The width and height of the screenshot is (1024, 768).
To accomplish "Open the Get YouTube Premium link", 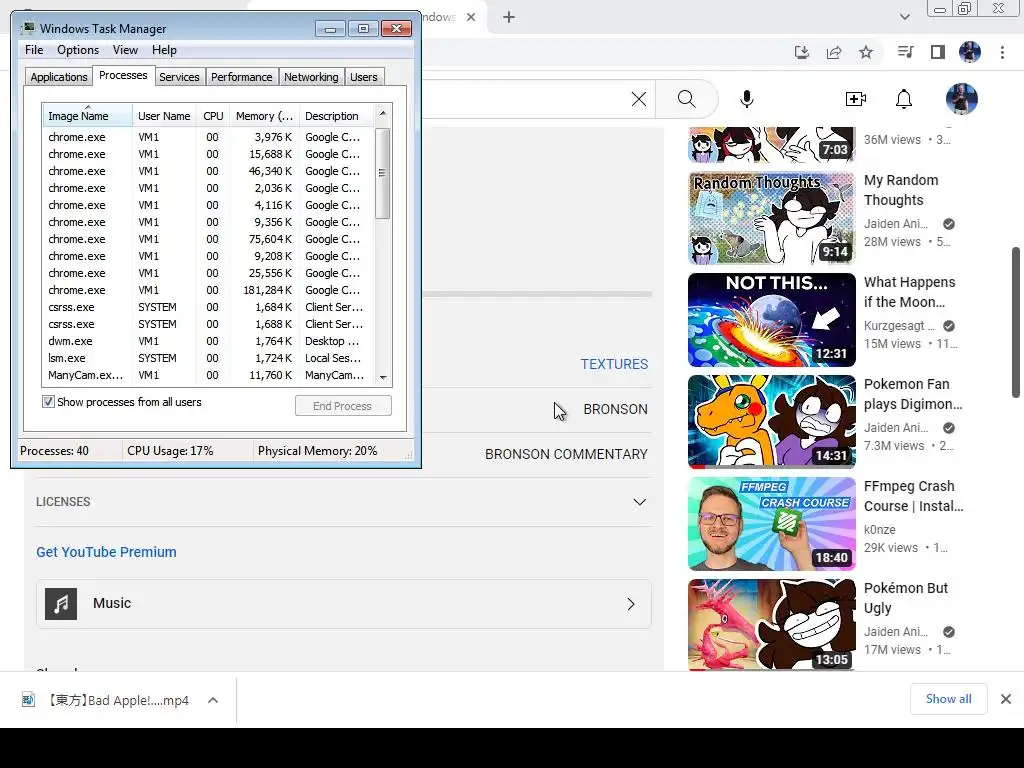I will click(x=106, y=552).
